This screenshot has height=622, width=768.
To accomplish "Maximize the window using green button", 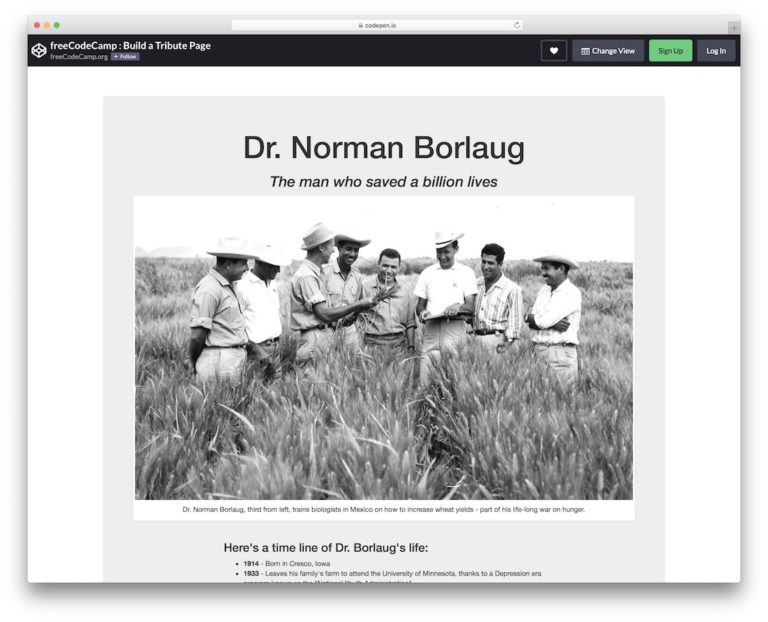I will (x=57, y=25).
